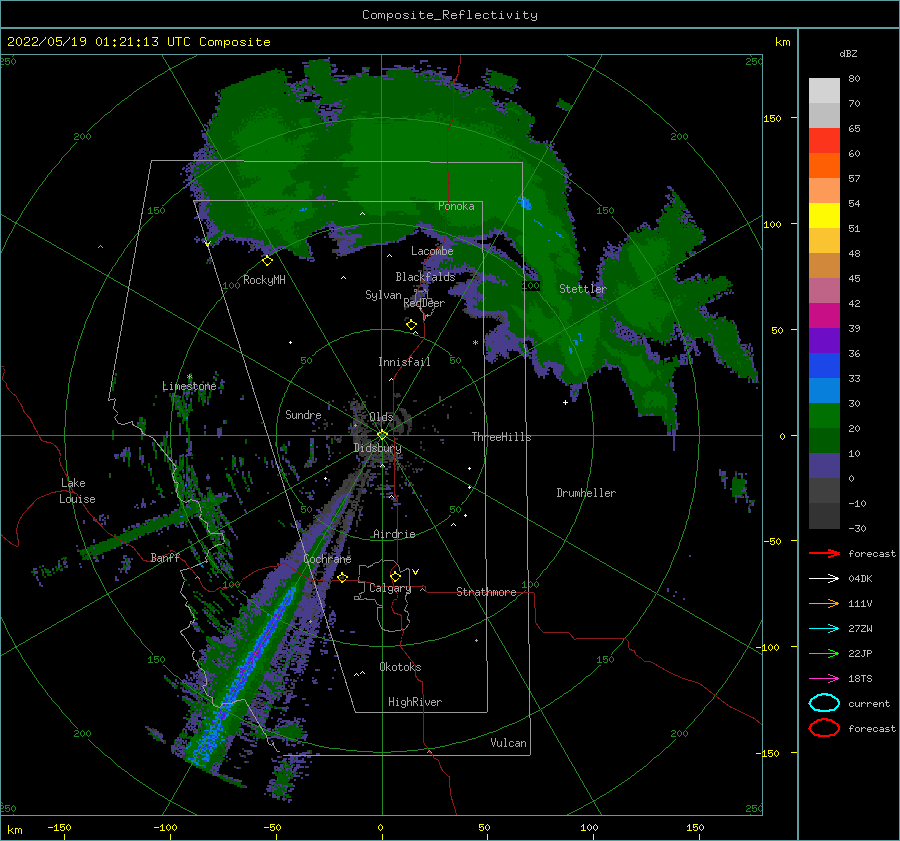Click the 39 dBZ magenta color swatch
The height and width of the screenshot is (841, 900).
click(824, 315)
